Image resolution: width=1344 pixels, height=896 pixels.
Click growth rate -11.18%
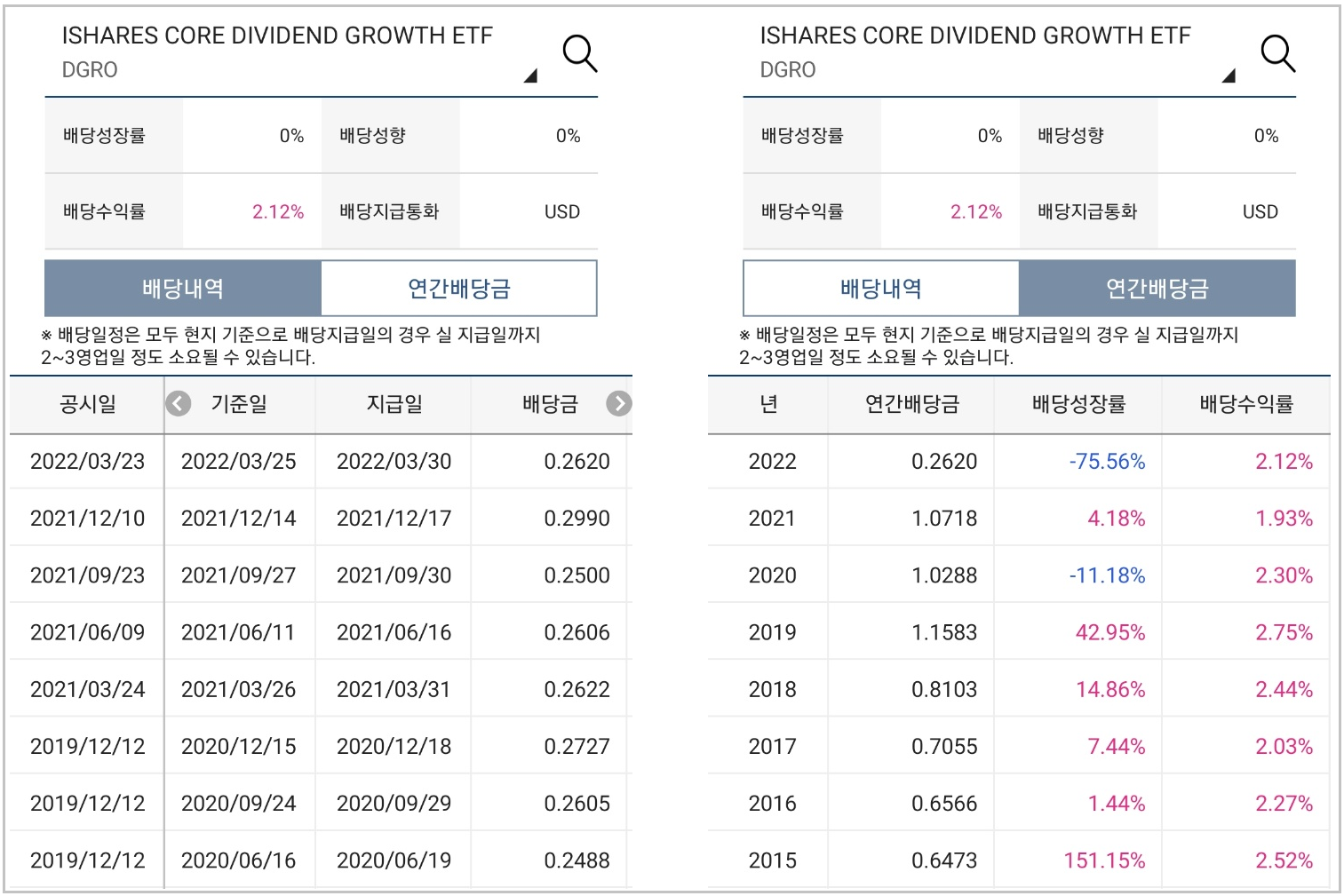tap(1107, 575)
